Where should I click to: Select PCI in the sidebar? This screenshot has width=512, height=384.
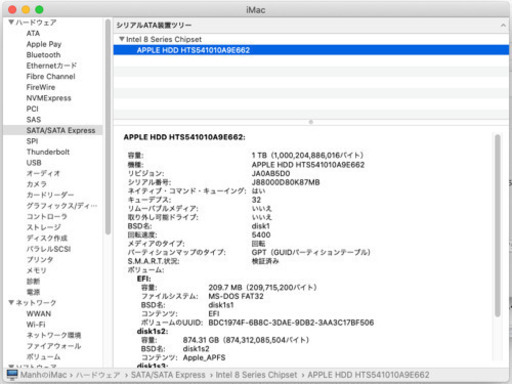pos(32,109)
